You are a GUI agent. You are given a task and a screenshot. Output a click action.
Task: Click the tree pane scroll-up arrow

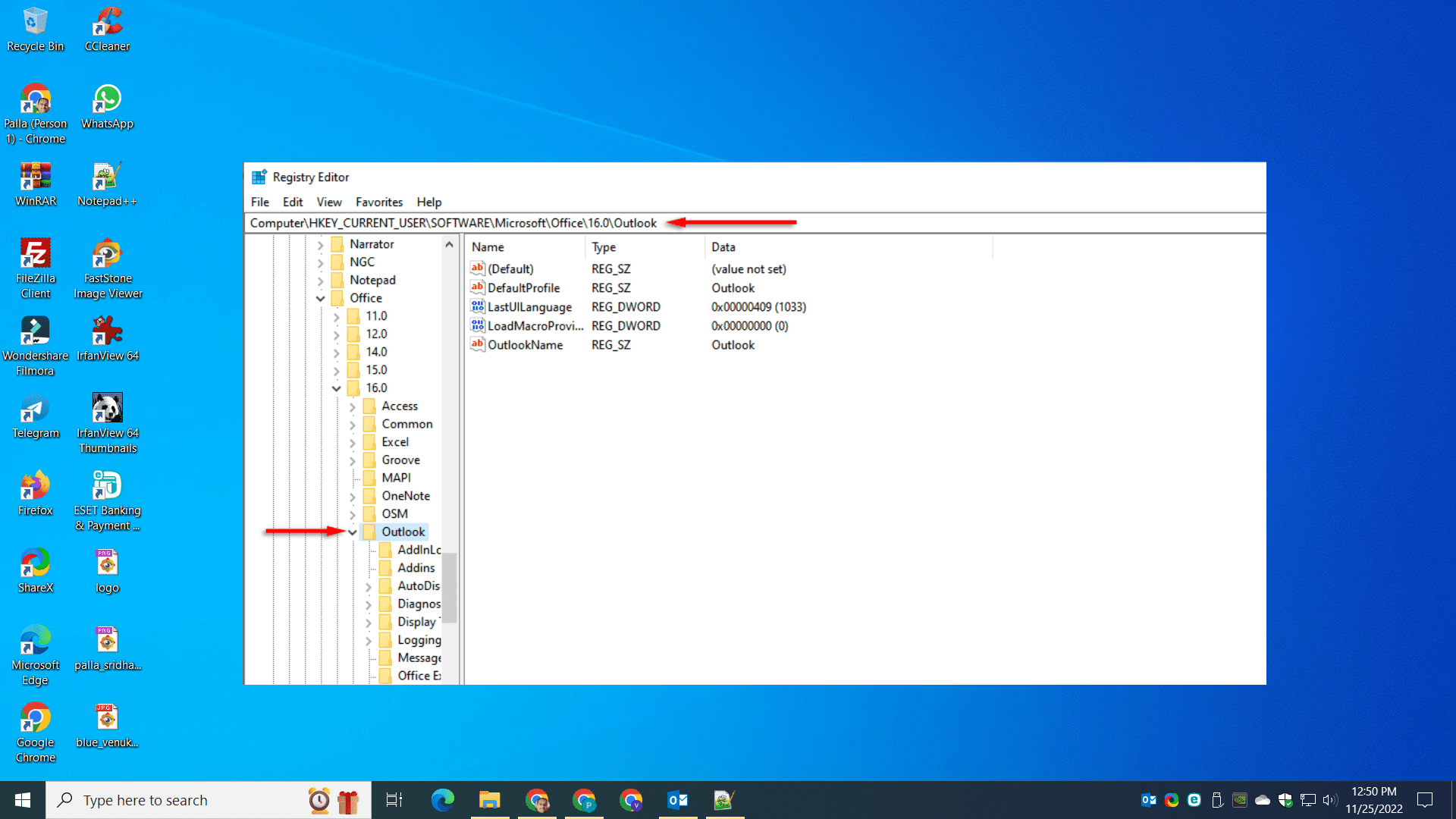[450, 244]
